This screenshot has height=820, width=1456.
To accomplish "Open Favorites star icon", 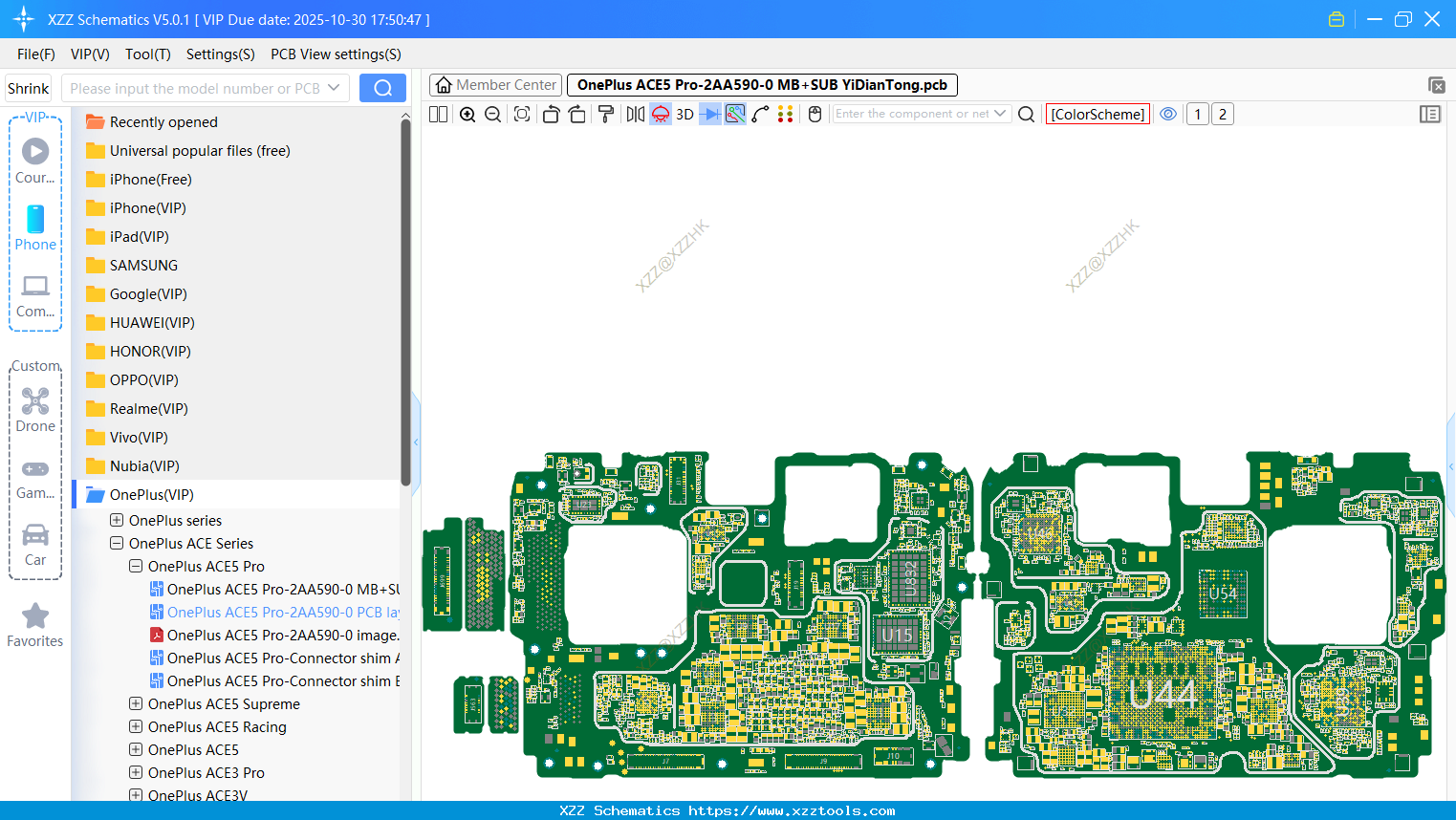I will [x=35, y=625].
